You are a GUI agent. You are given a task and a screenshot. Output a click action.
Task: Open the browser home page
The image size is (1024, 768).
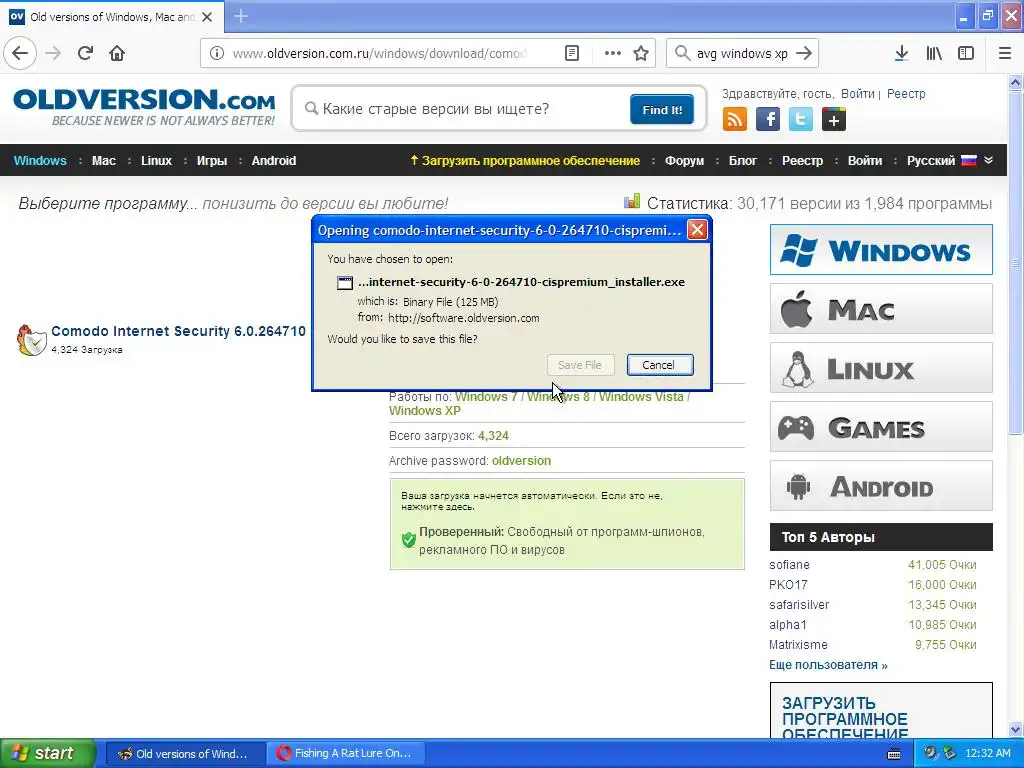[117, 53]
